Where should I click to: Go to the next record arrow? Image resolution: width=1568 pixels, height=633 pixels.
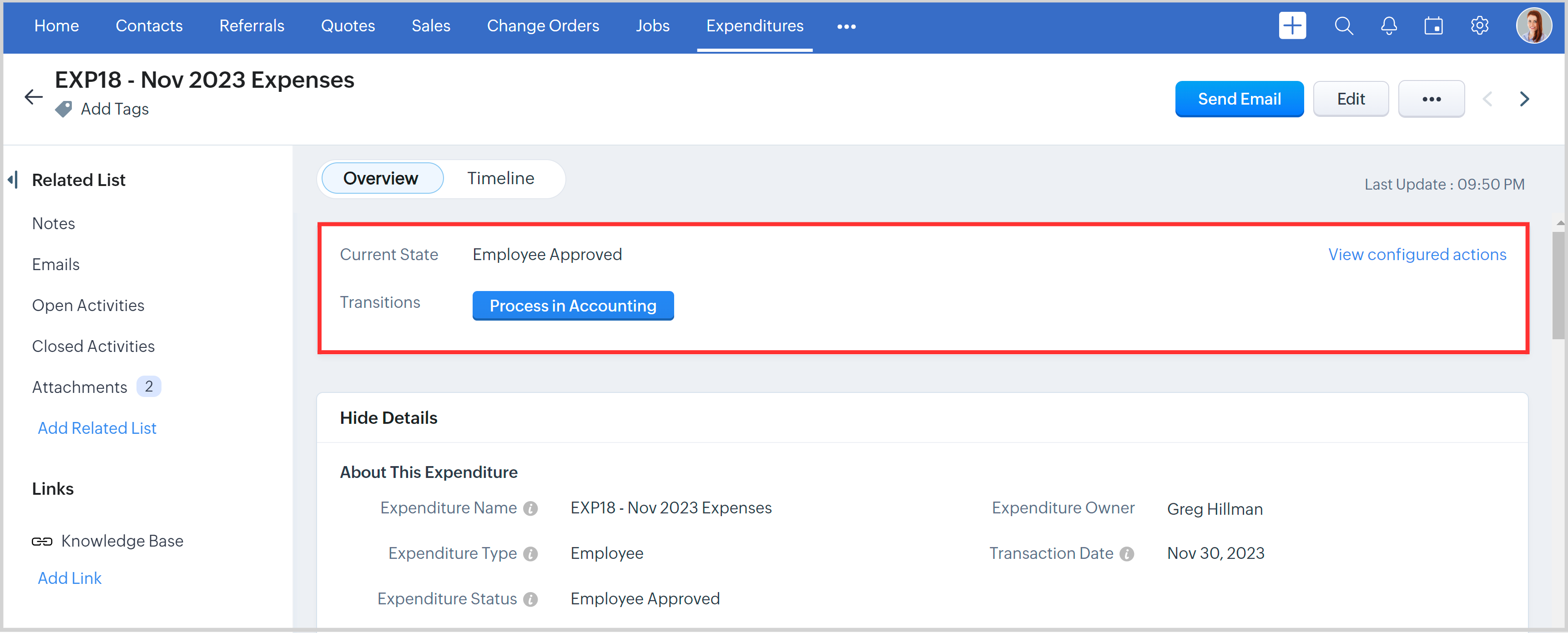pos(1524,99)
